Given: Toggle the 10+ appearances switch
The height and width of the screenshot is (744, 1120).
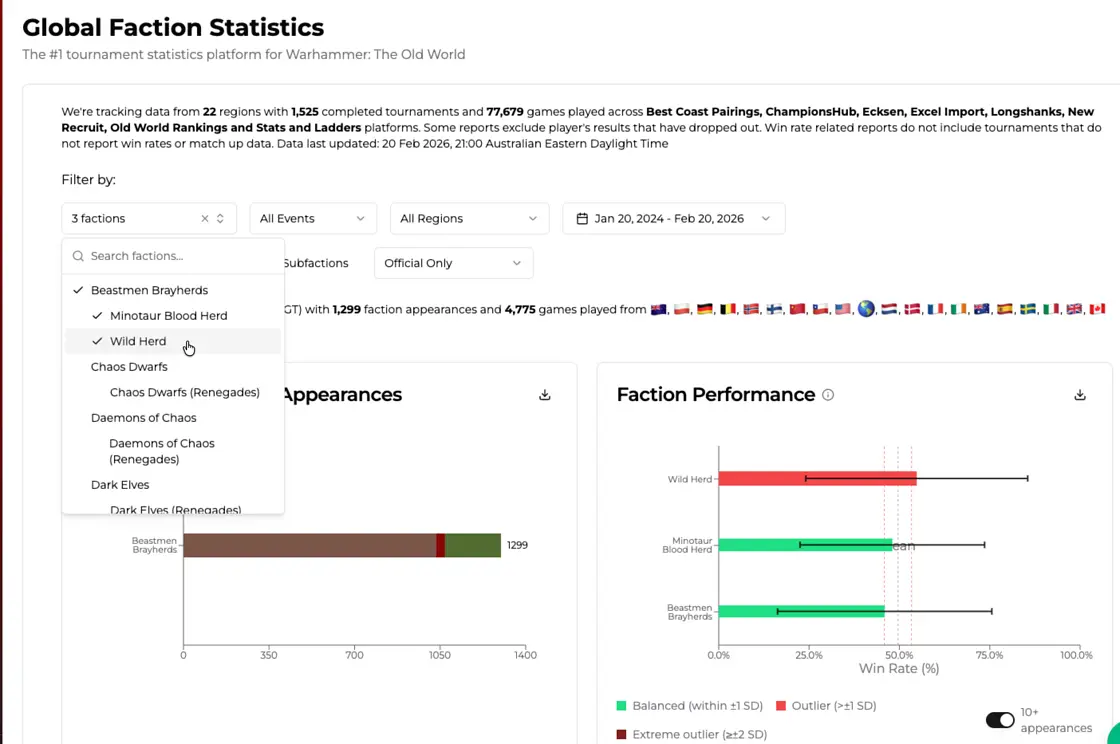Looking at the screenshot, I should click(1000, 720).
